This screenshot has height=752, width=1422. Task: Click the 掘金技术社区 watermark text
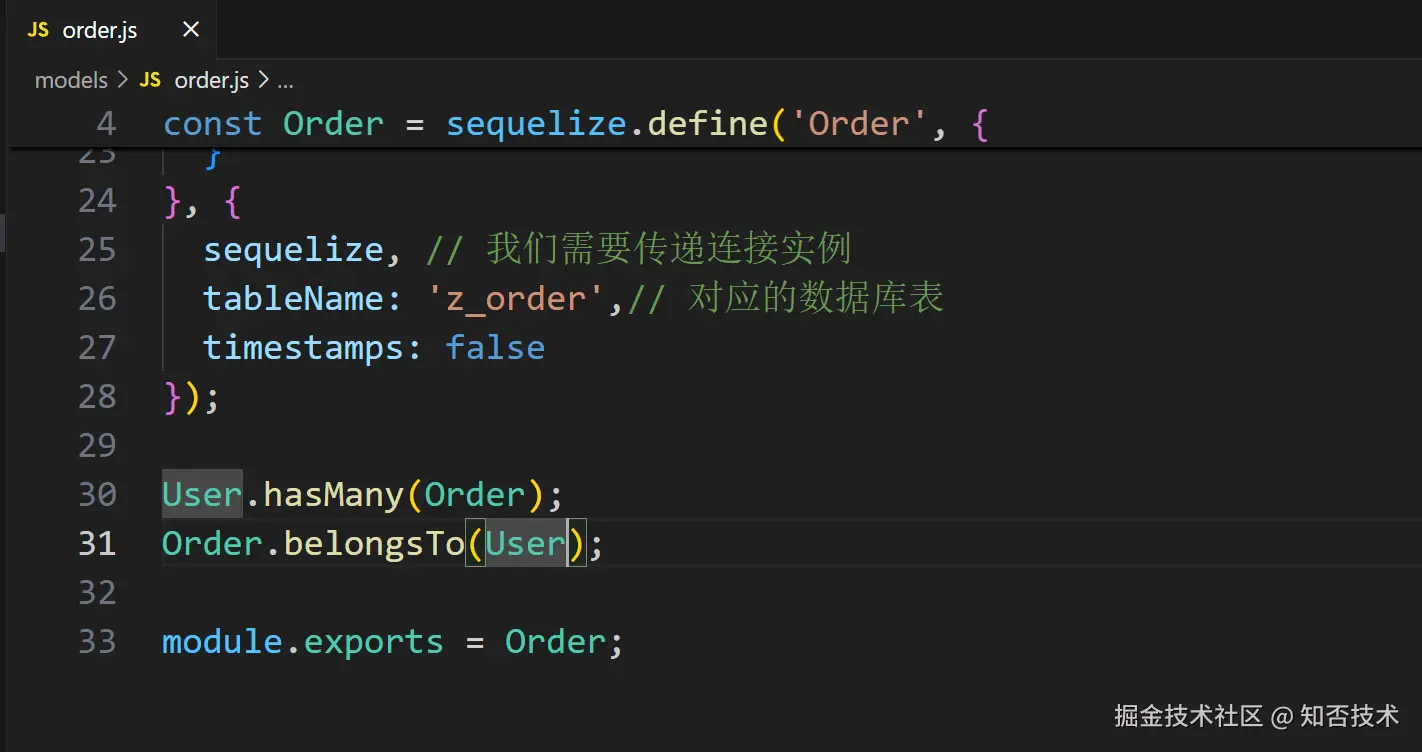(1189, 716)
